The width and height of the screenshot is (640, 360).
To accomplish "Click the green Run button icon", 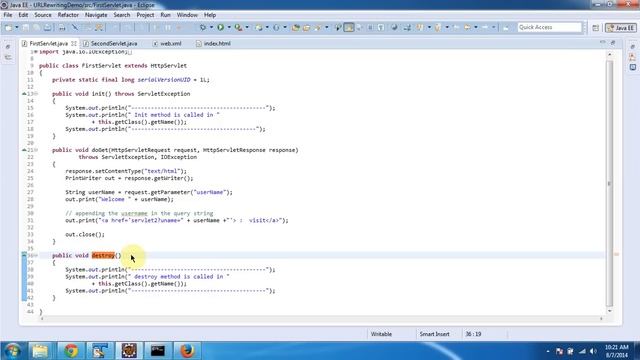I will click(220, 27).
